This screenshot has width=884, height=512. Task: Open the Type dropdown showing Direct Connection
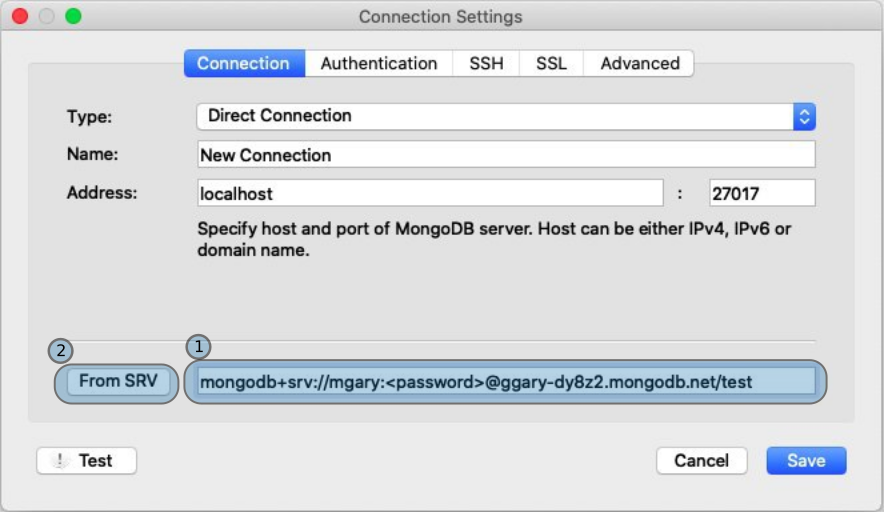point(506,116)
